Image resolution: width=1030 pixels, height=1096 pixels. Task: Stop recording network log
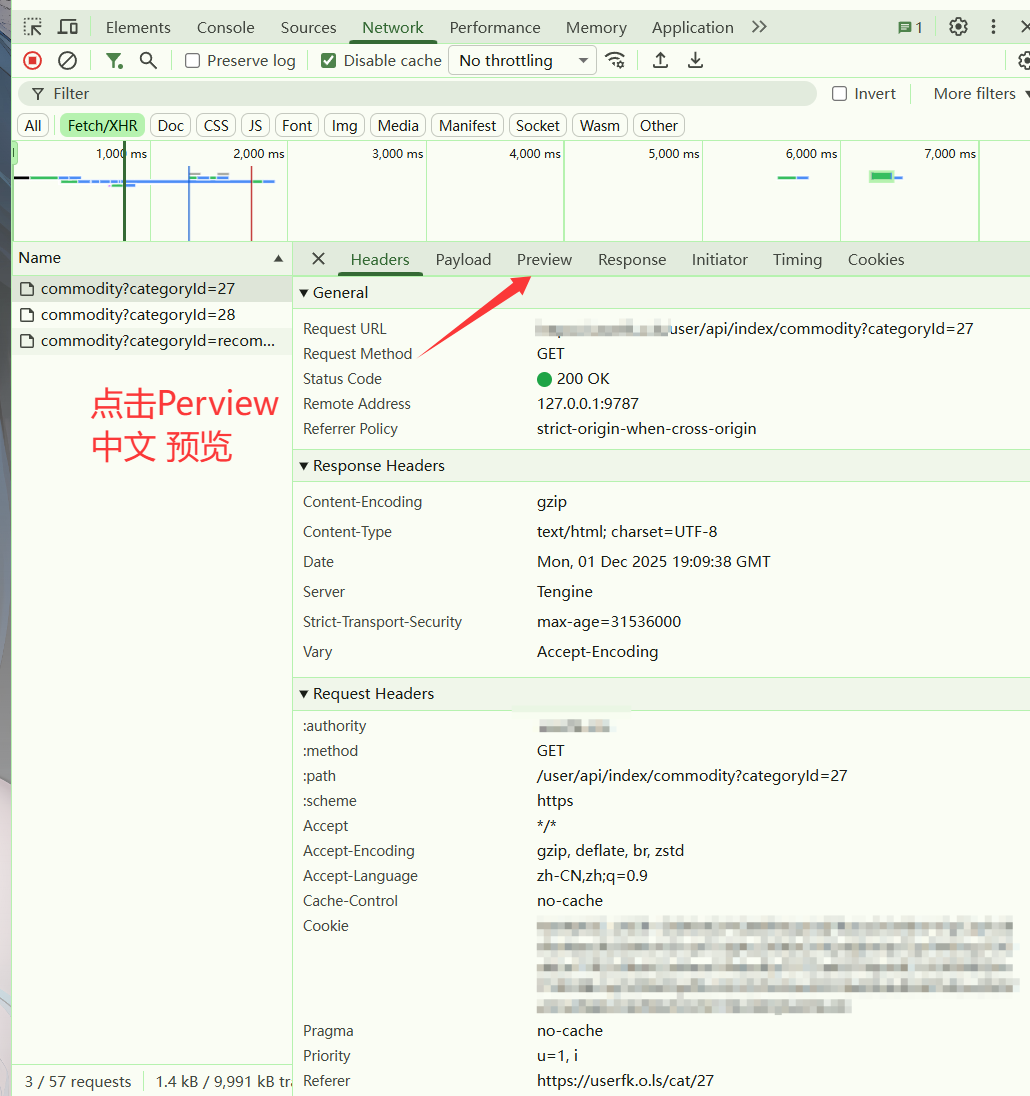coord(33,61)
